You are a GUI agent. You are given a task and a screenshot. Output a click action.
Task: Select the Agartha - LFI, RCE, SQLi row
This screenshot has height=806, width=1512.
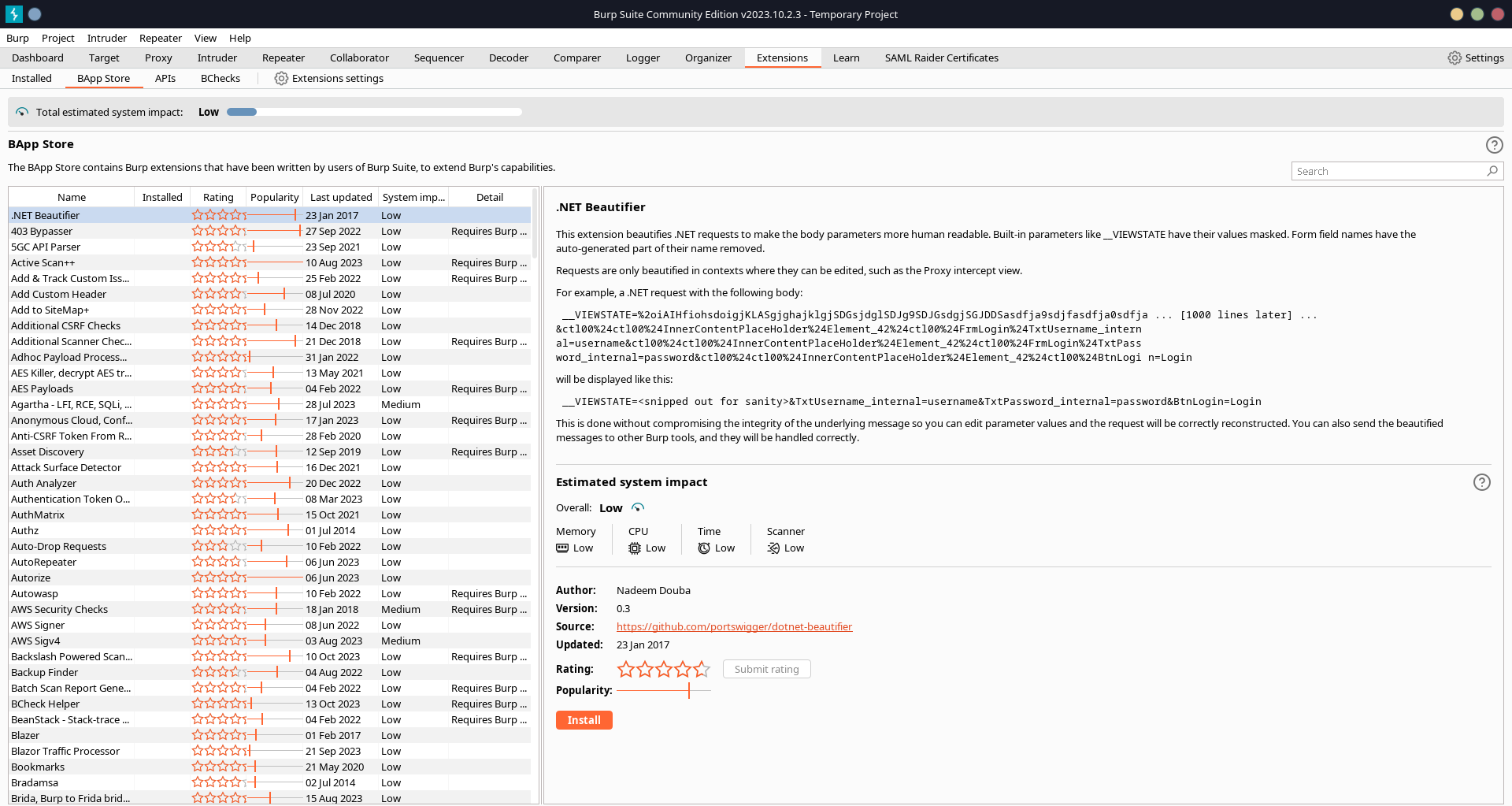[269, 404]
